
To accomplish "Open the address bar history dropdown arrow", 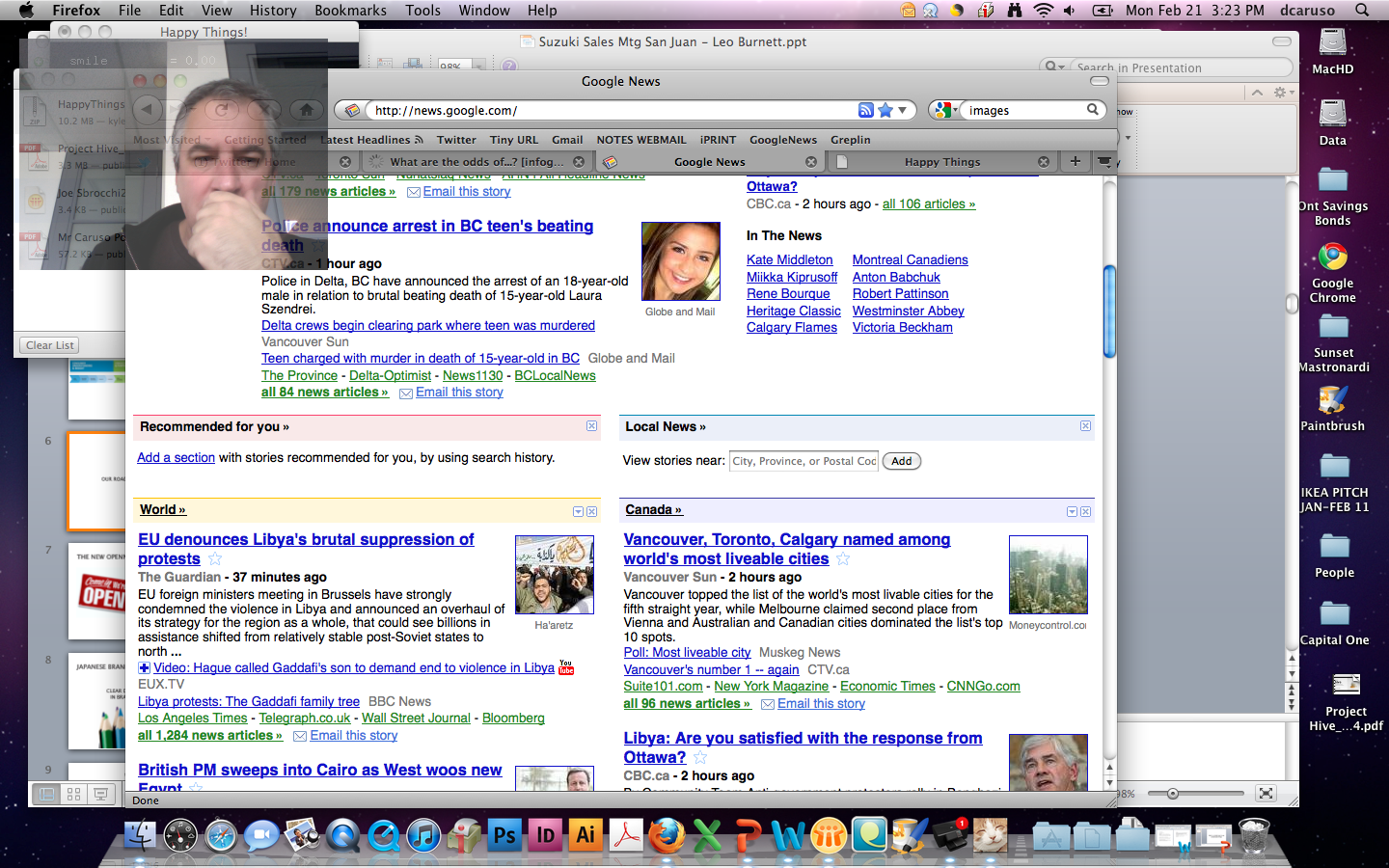I will point(903,110).
